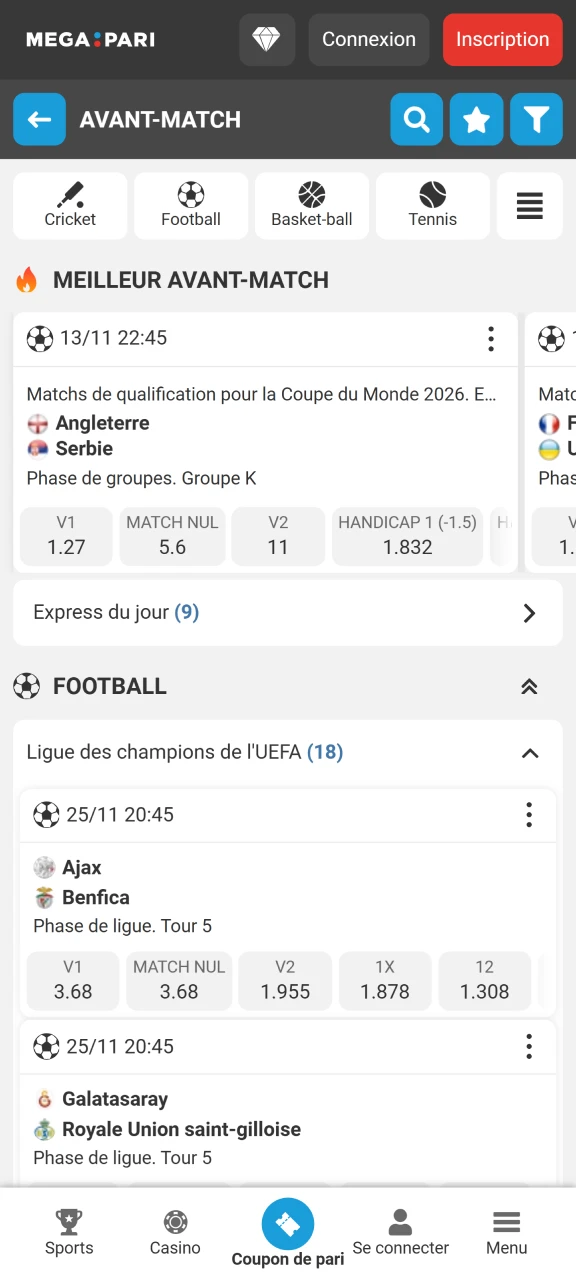The image size is (576, 1280).
Task: Select the Tennis category tab
Action: pos(432,206)
